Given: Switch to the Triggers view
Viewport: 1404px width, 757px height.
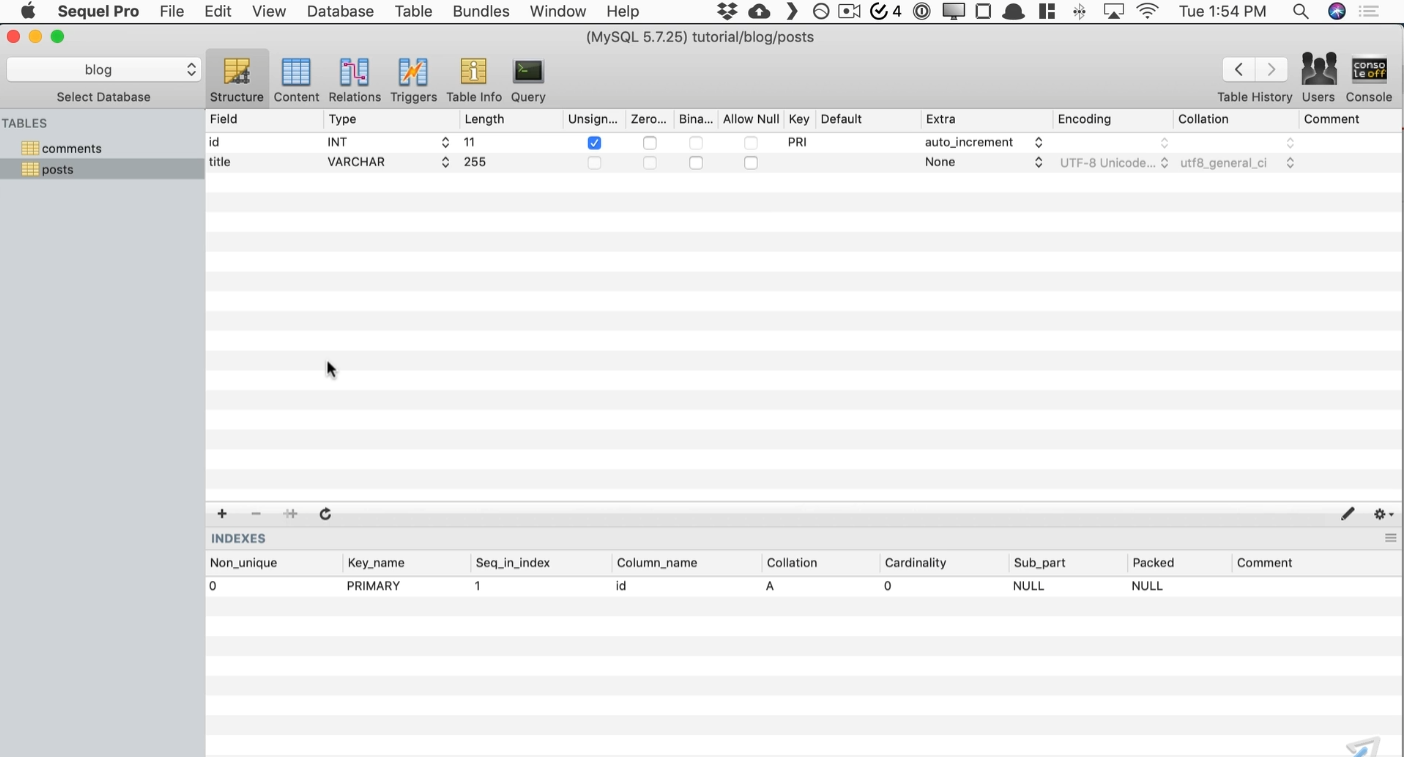Looking at the screenshot, I should pyautogui.click(x=413, y=79).
